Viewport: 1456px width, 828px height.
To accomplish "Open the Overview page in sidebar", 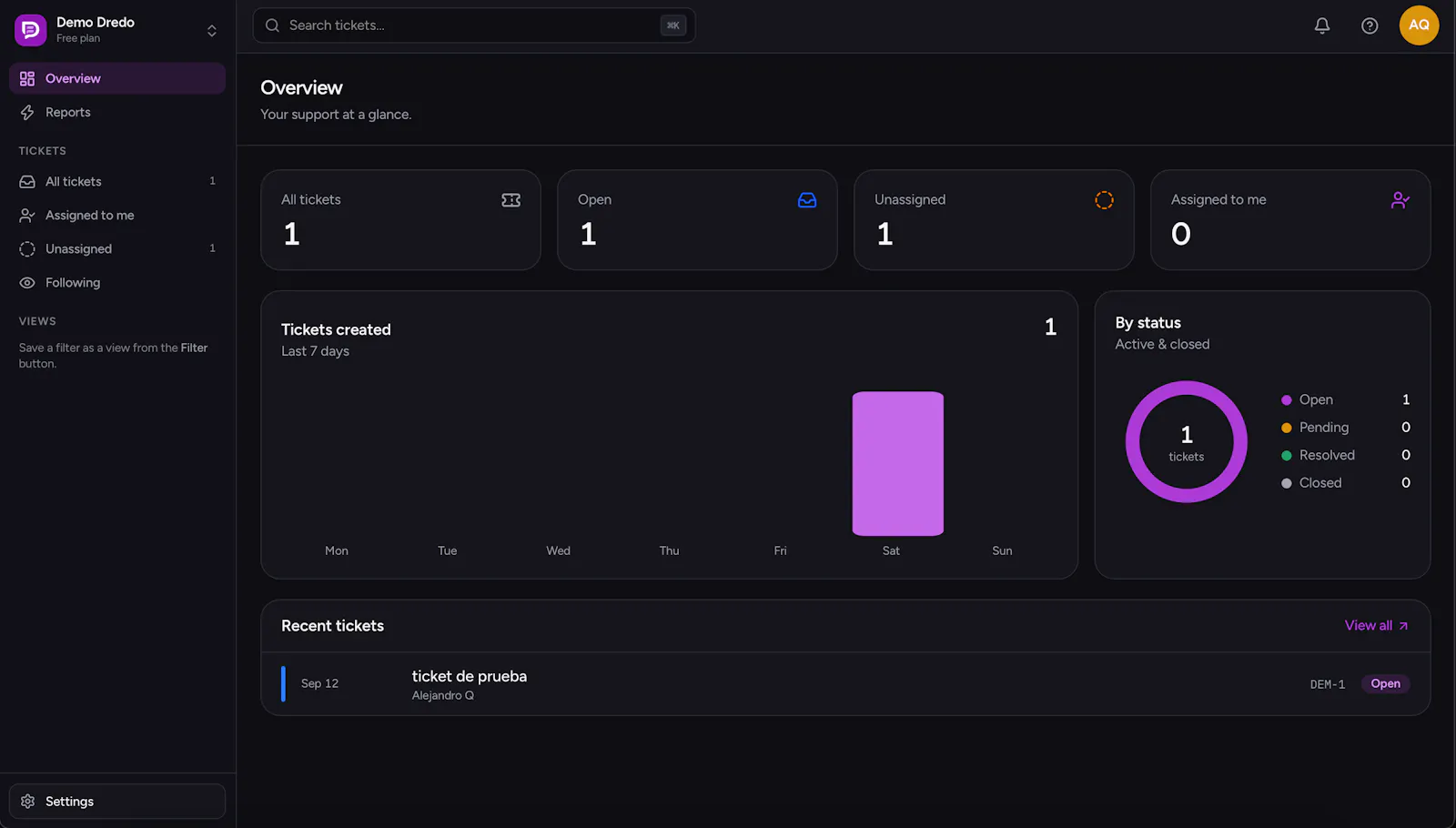I will pos(117,78).
